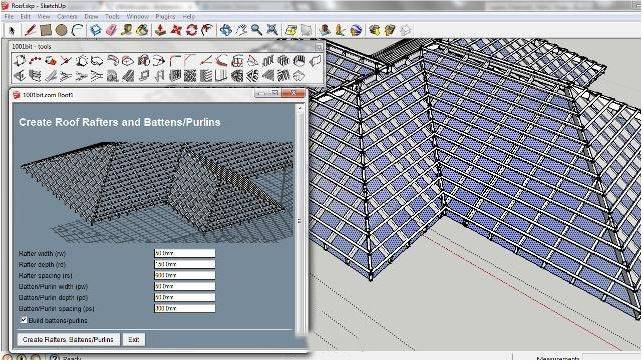Open the Window menu

137,17
